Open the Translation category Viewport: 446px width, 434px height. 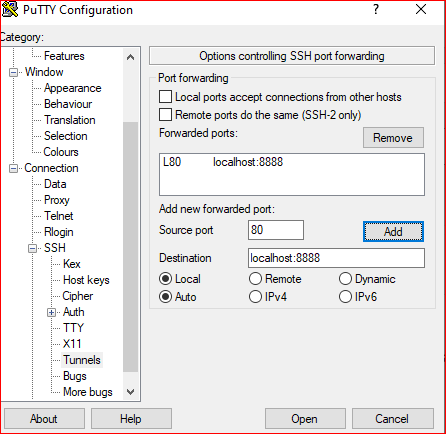point(70,120)
